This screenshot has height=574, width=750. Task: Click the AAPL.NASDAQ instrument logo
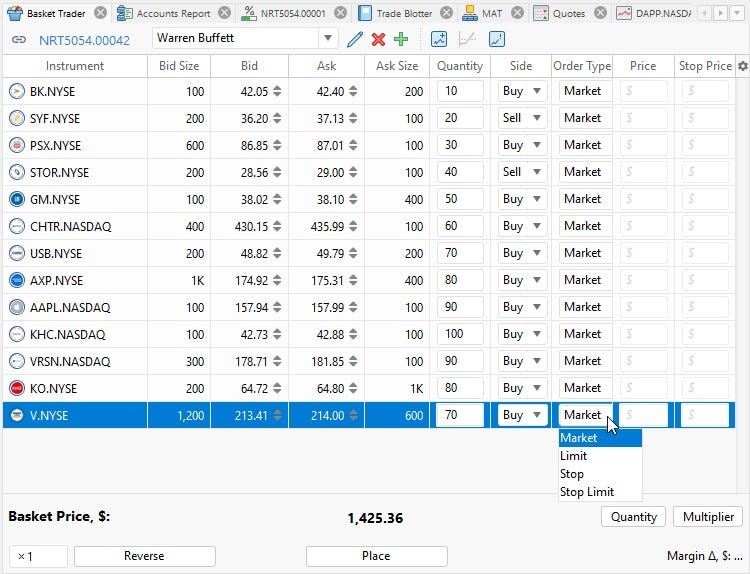(x=17, y=307)
